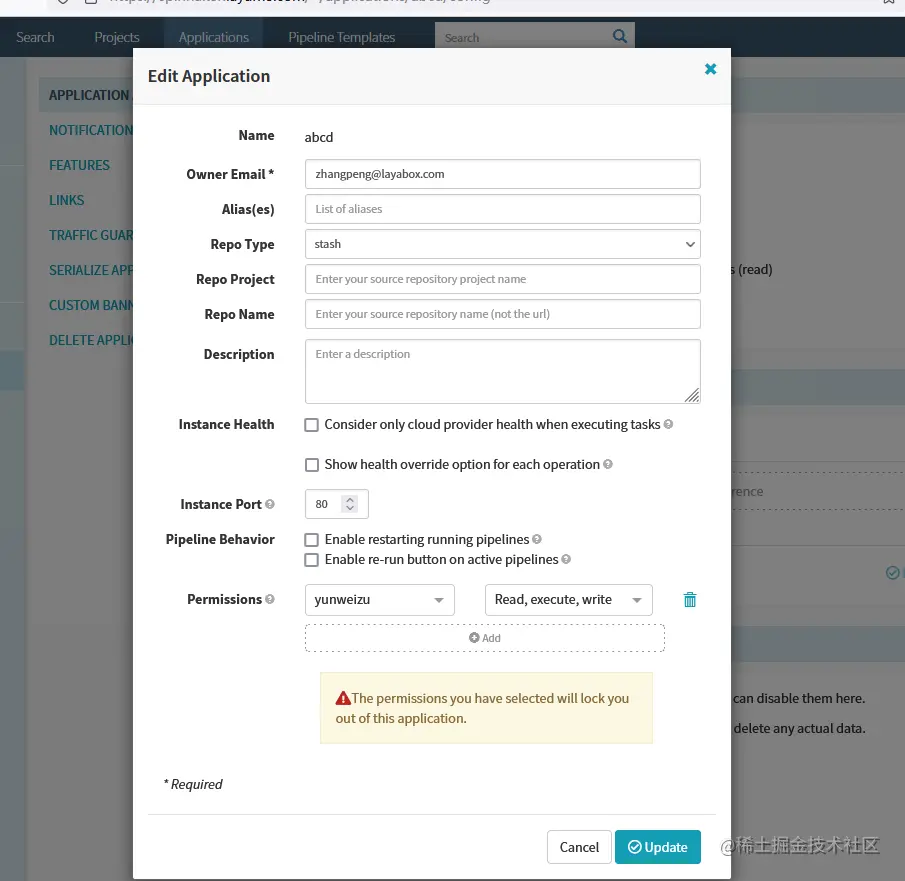The height and width of the screenshot is (881, 905).
Task: Decrease Instance Port with the down arrow
Action: 350,508
